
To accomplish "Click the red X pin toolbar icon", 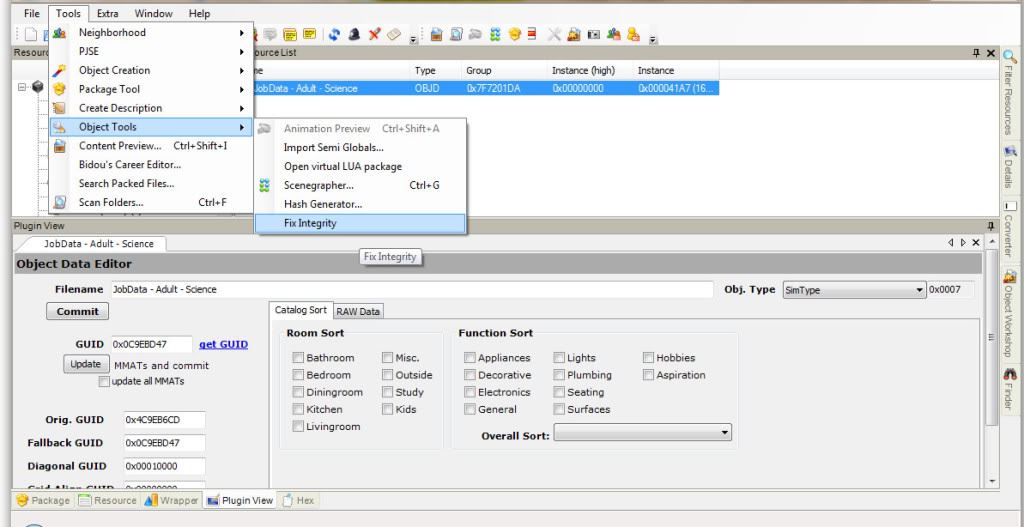I will tap(374, 35).
